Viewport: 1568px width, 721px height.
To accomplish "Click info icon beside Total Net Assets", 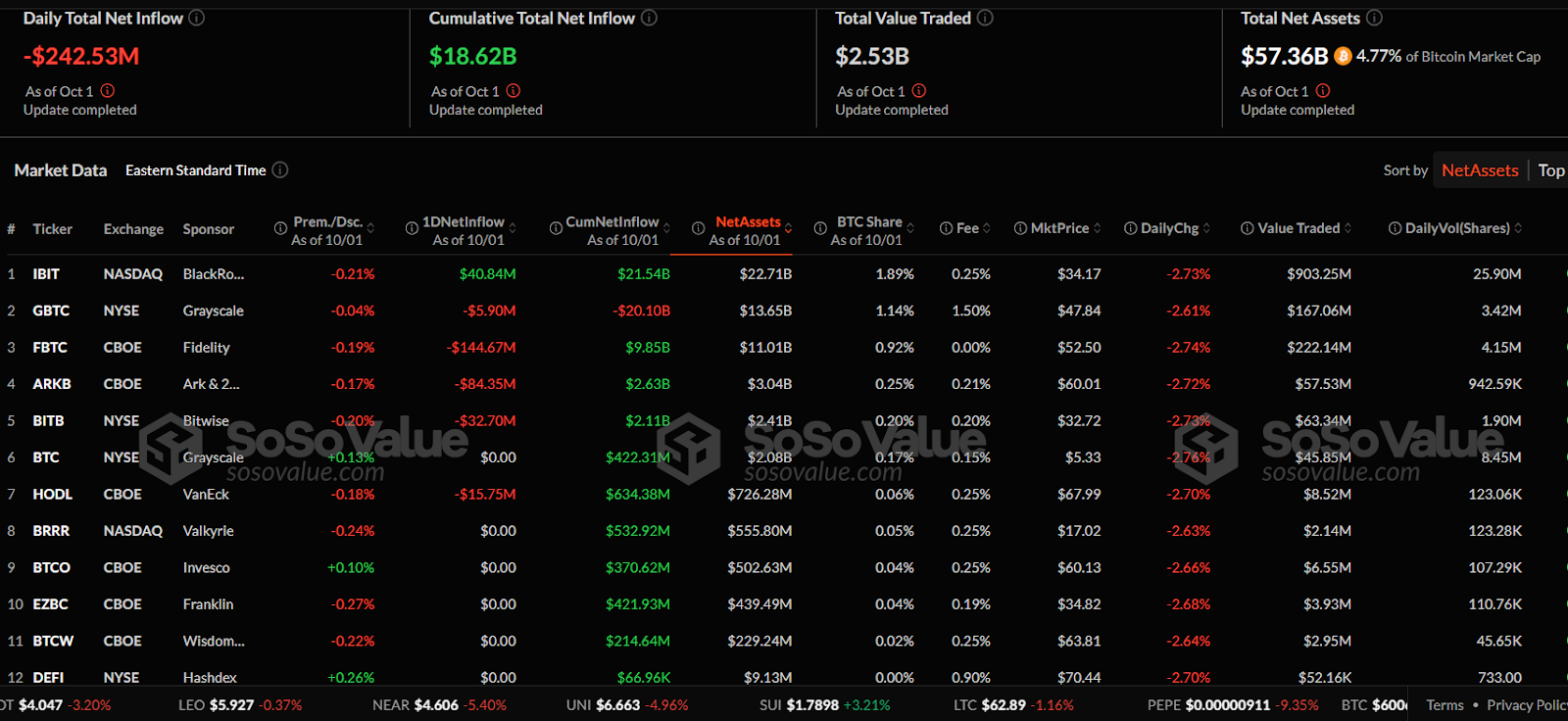I will 1374,18.
